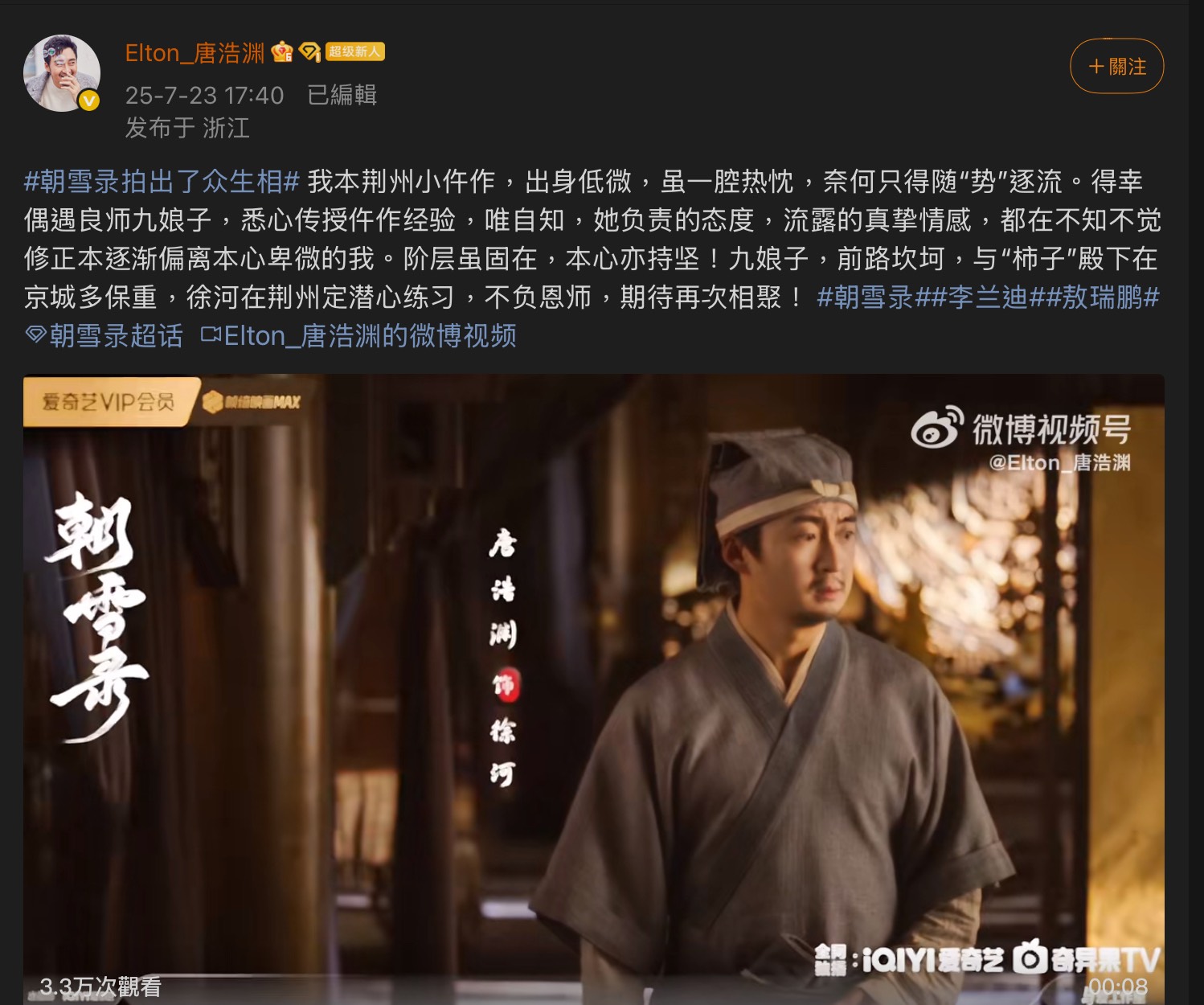Open the 朝雪录超话 super topic link
This screenshot has height=1005, width=1204.
[x=116, y=336]
